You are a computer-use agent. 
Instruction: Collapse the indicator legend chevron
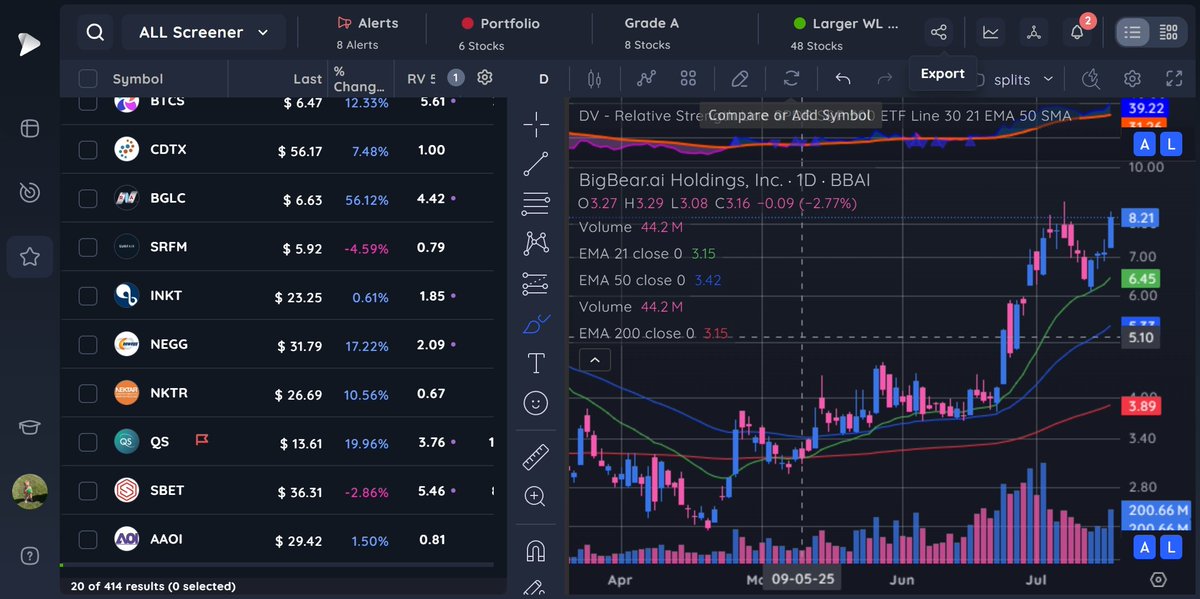click(594, 360)
